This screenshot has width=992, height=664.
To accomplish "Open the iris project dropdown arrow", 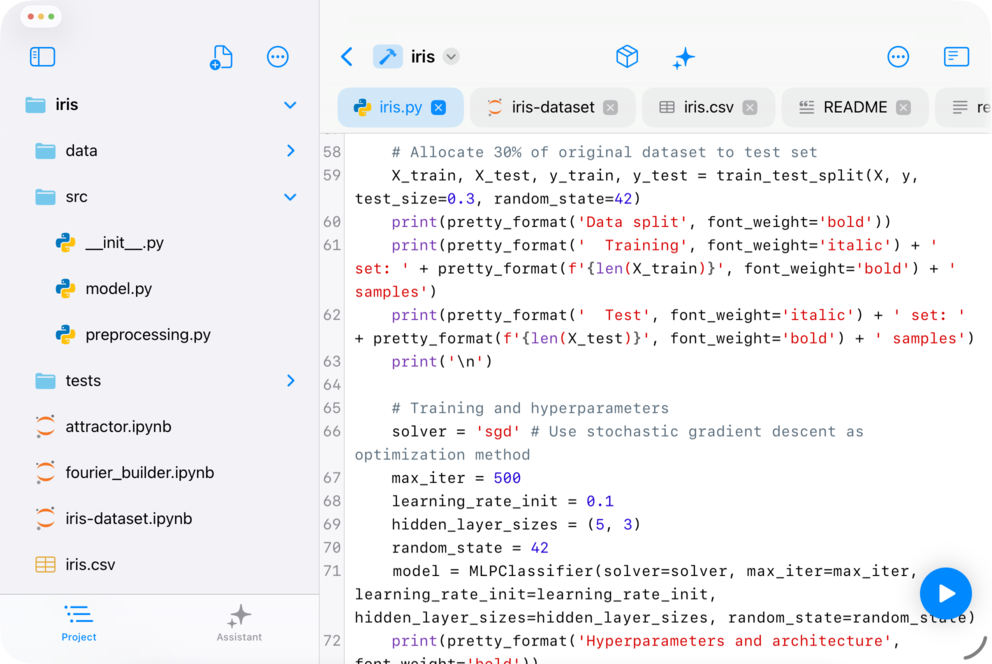I will click(x=451, y=57).
